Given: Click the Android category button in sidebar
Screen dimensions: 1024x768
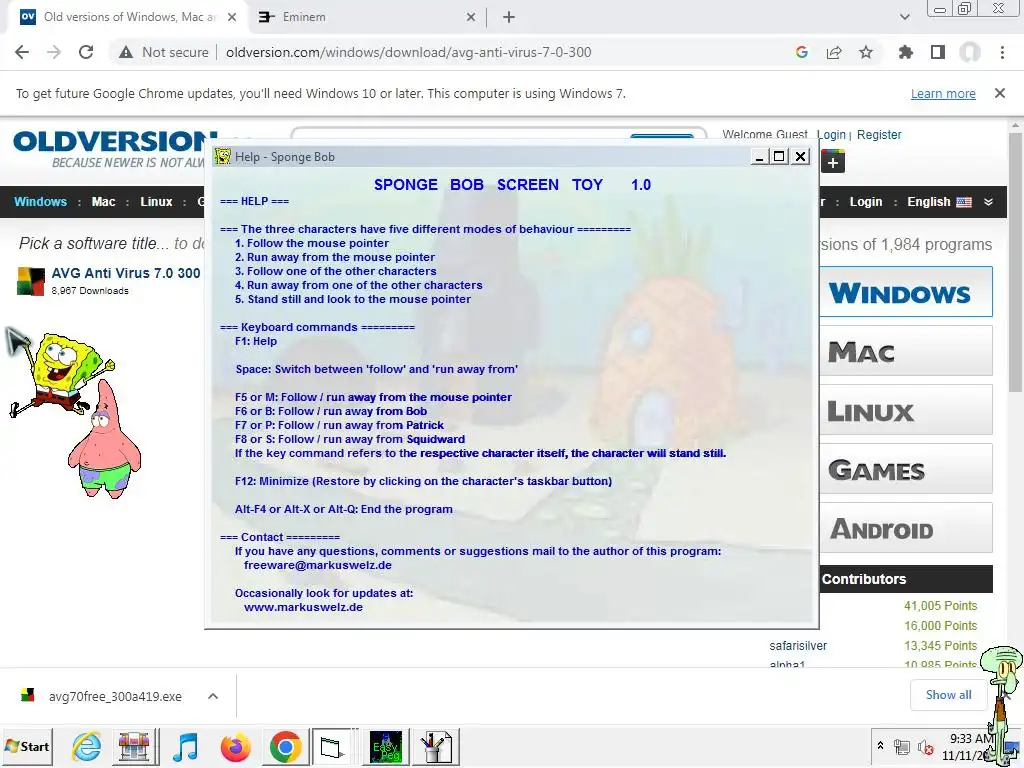Looking at the screenshot, I should (905, 528).
